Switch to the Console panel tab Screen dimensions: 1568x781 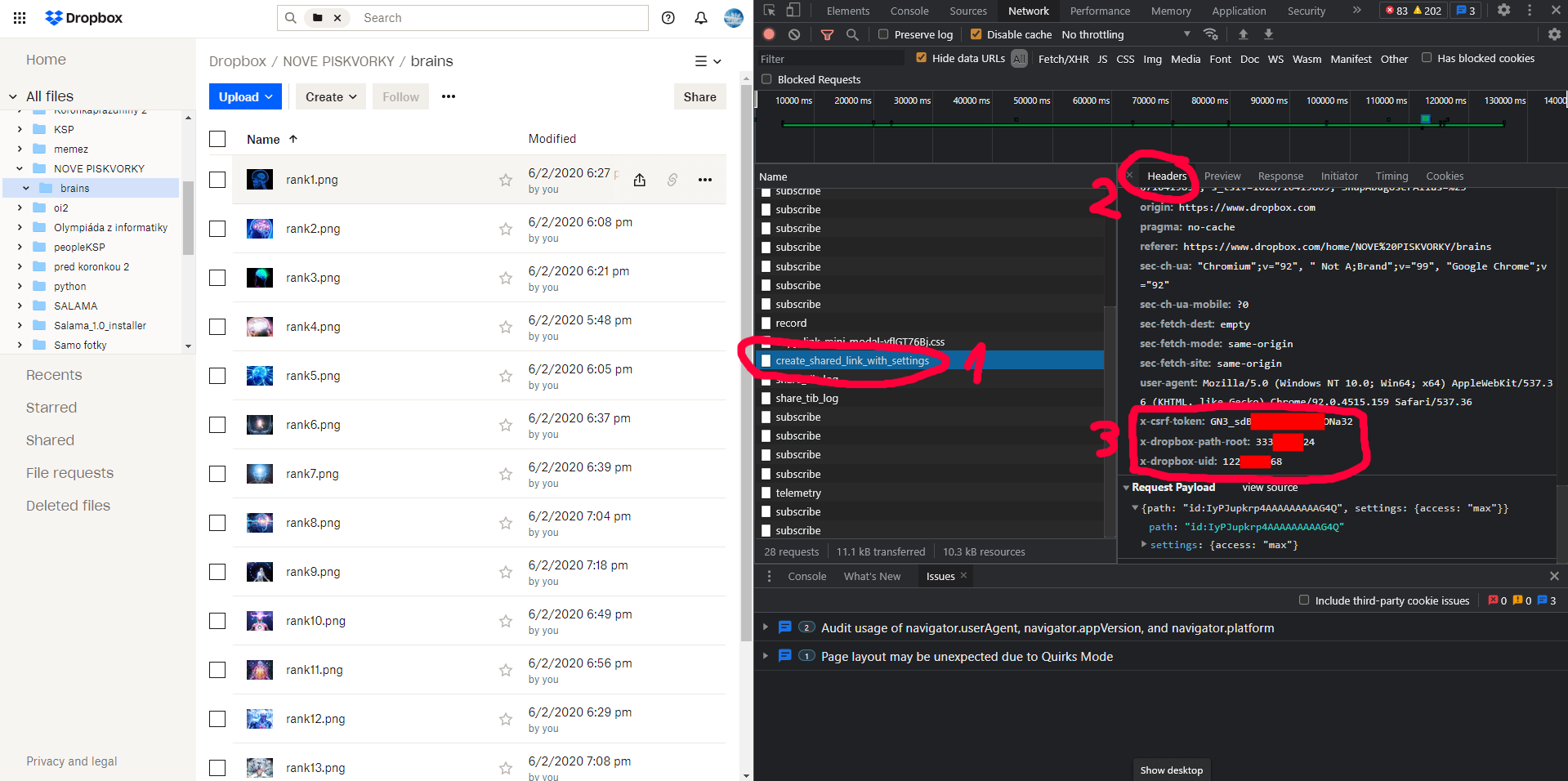[909, 11]
